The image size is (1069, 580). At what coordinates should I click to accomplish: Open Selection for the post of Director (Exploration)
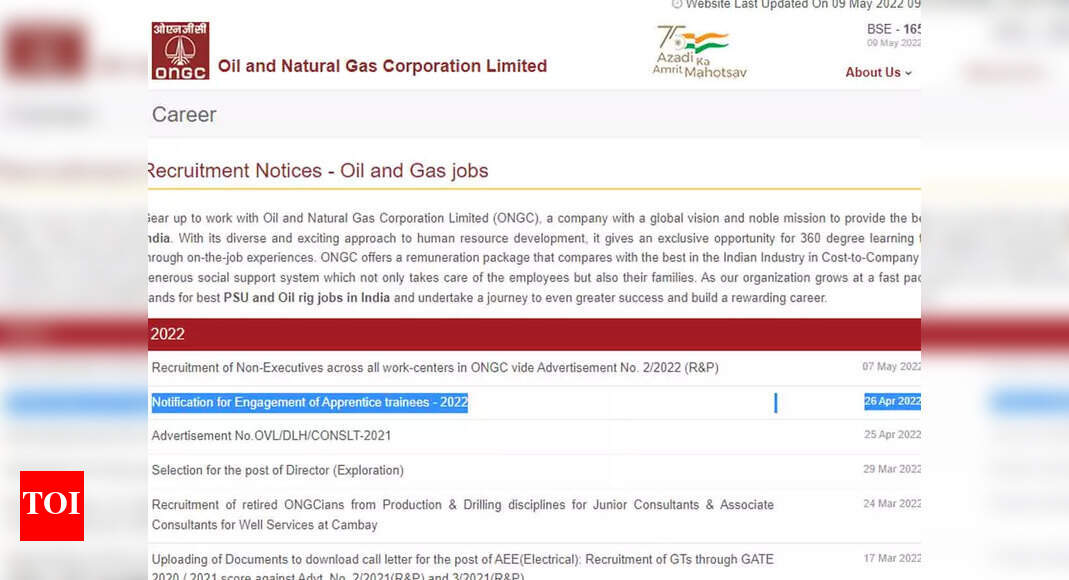pyautogui.click(x=277, y=470)
